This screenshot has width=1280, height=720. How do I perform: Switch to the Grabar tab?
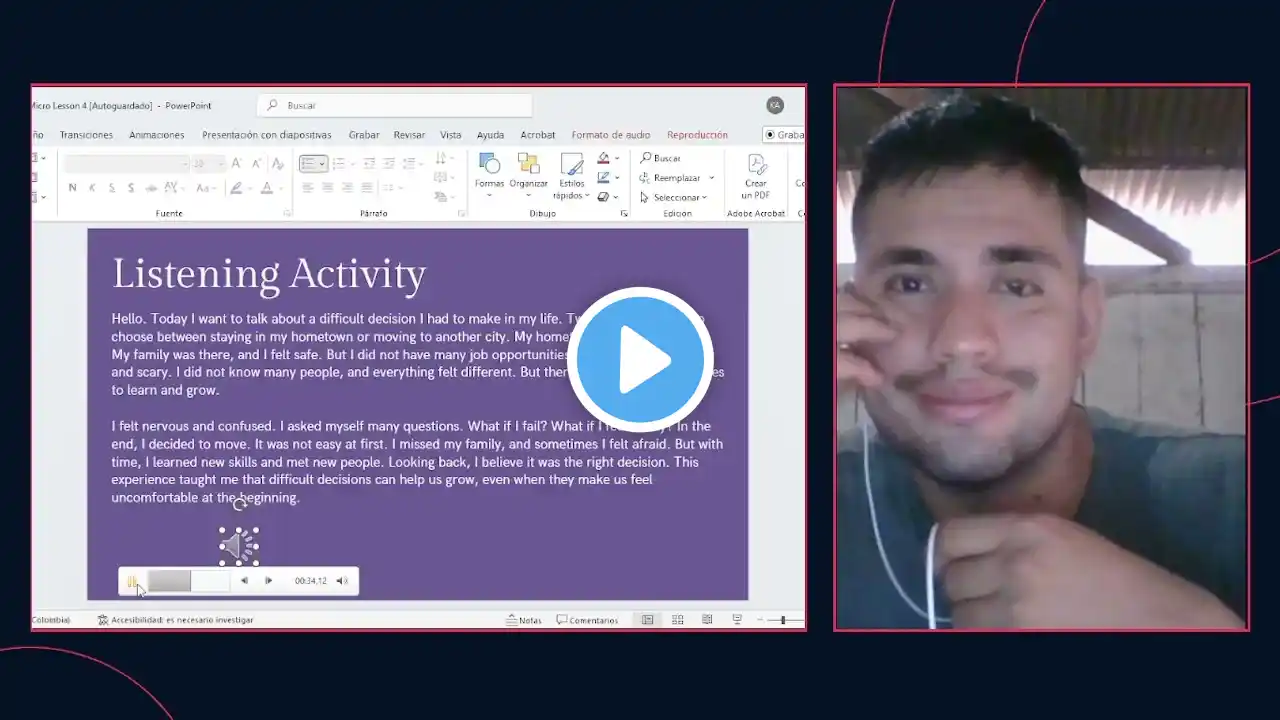point(364,135)
